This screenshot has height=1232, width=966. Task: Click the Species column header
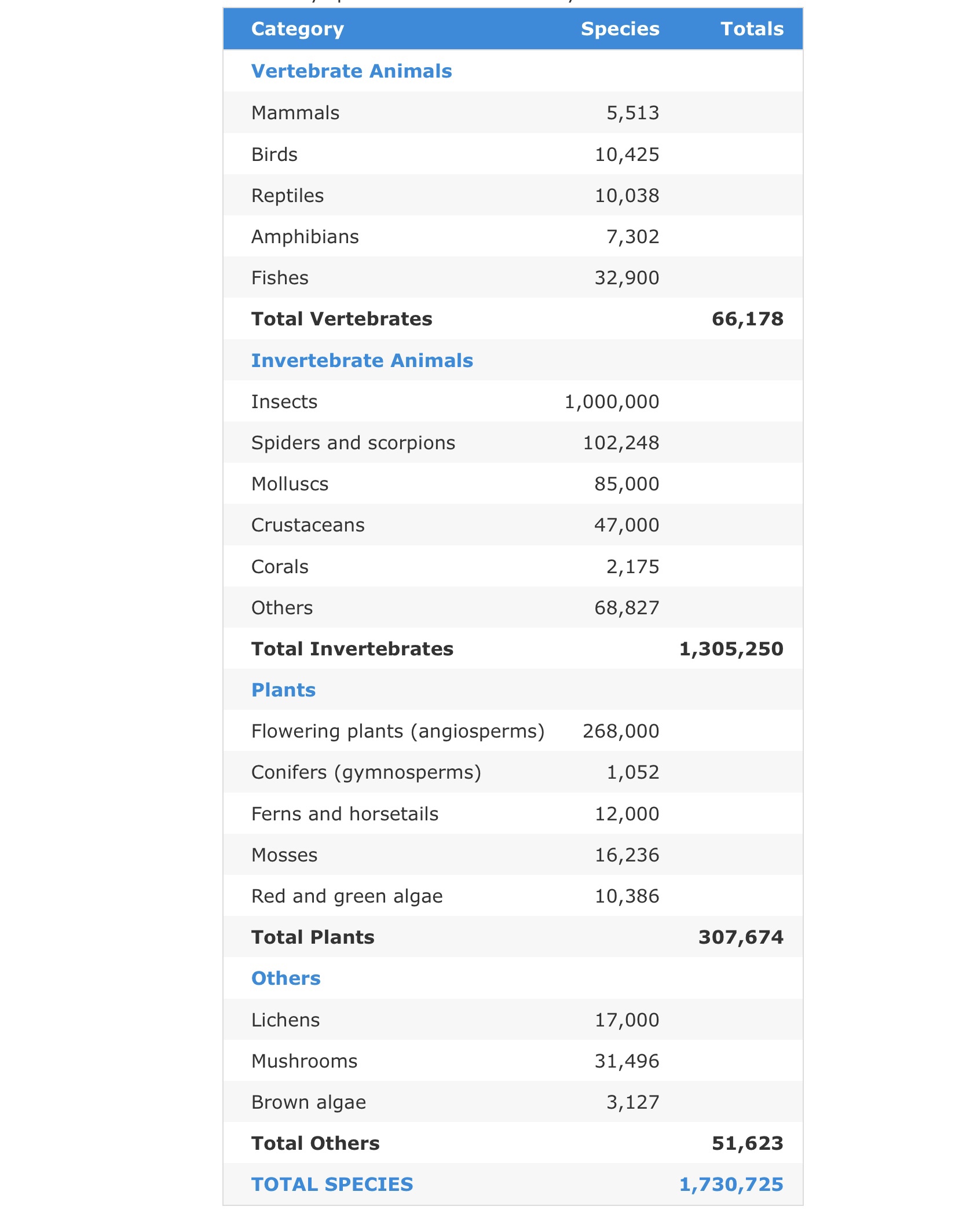pyautogui.click(x=620, y=29)
